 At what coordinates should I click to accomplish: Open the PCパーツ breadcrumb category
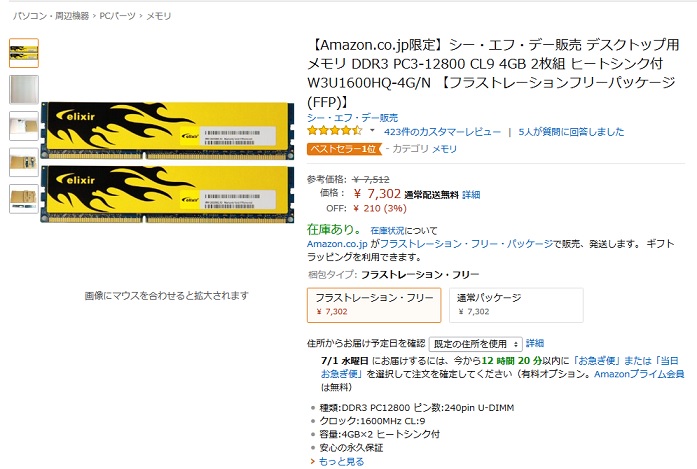[117, 16]
